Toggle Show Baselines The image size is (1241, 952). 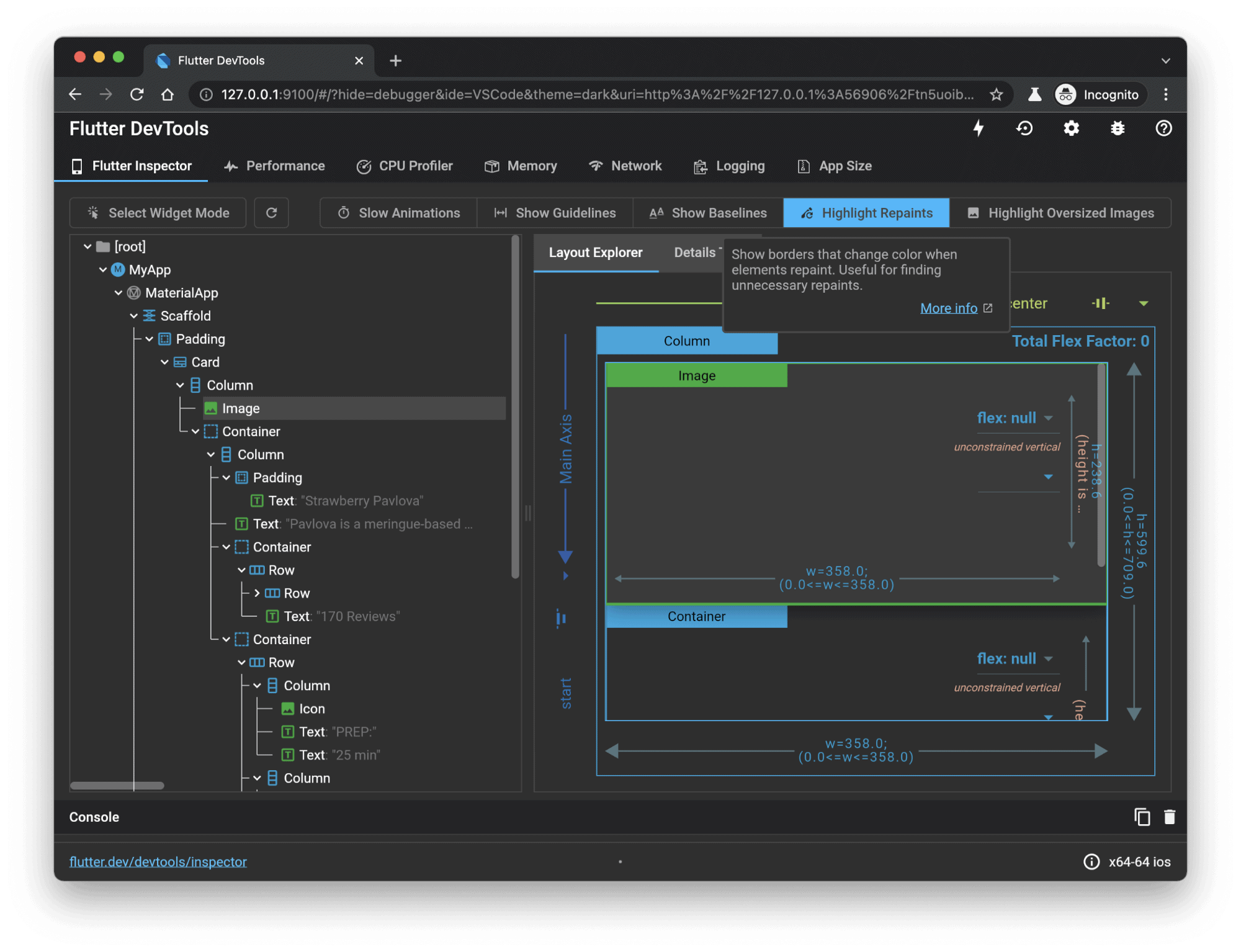pyautogui.click(x=708, y=213)
